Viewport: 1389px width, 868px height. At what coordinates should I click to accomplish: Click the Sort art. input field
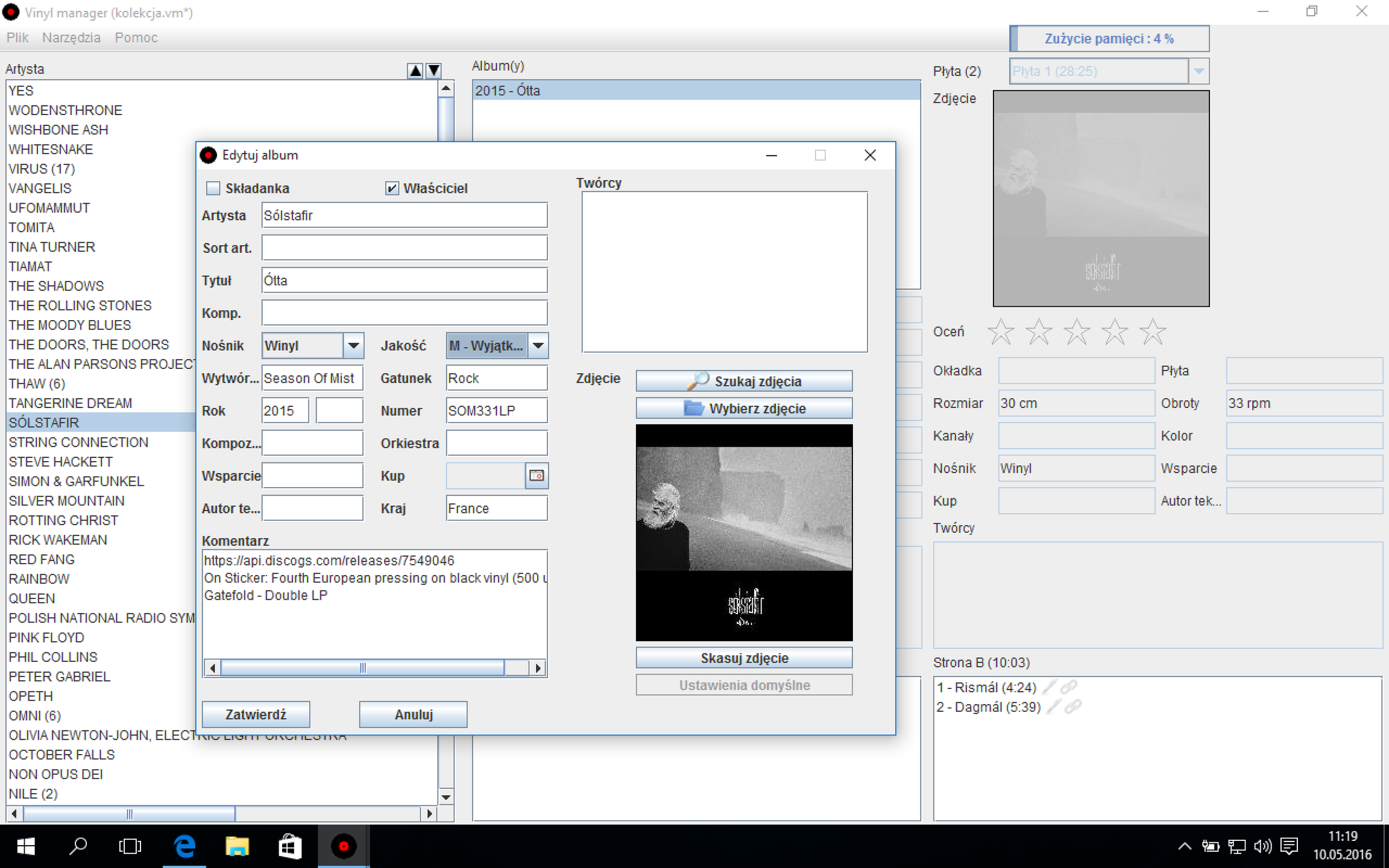[x=405, y=248]
